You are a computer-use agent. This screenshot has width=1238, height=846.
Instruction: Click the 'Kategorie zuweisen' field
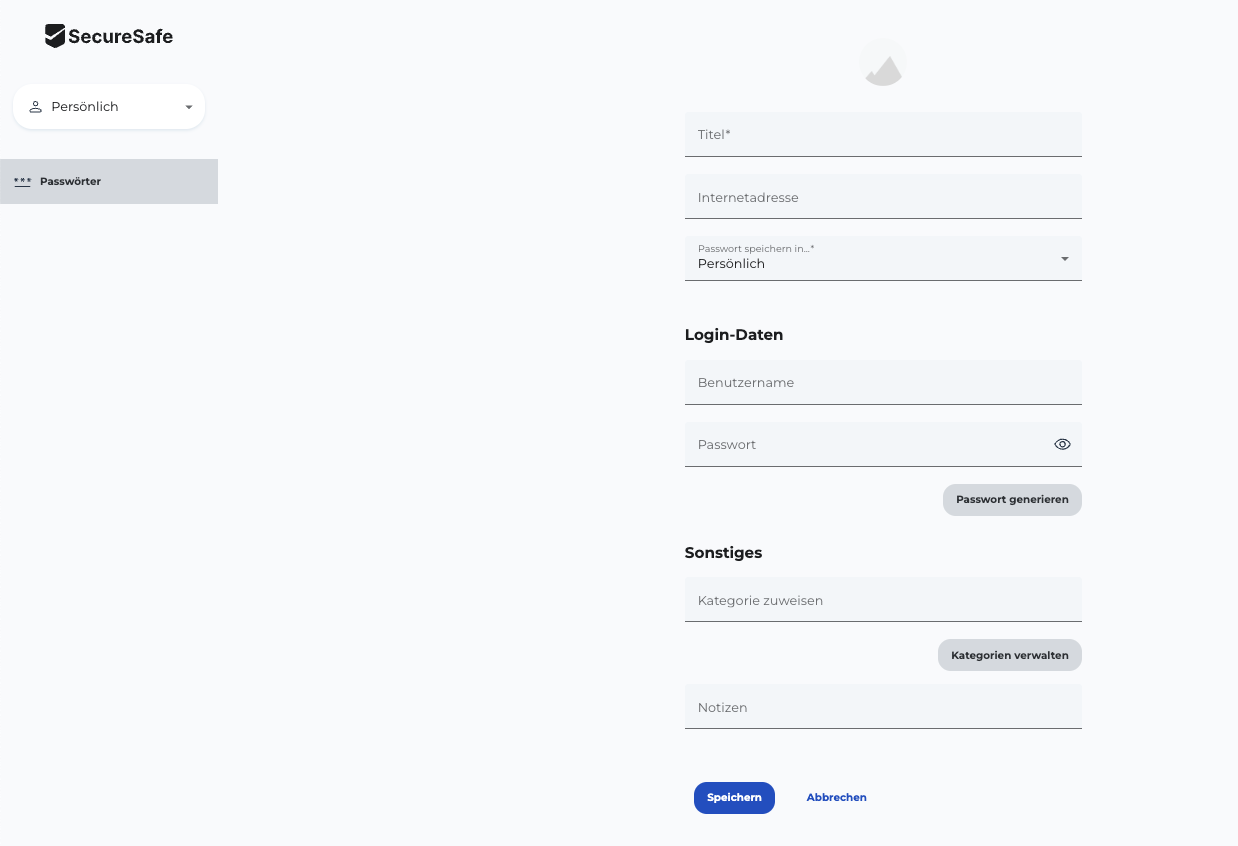point(883,600)
